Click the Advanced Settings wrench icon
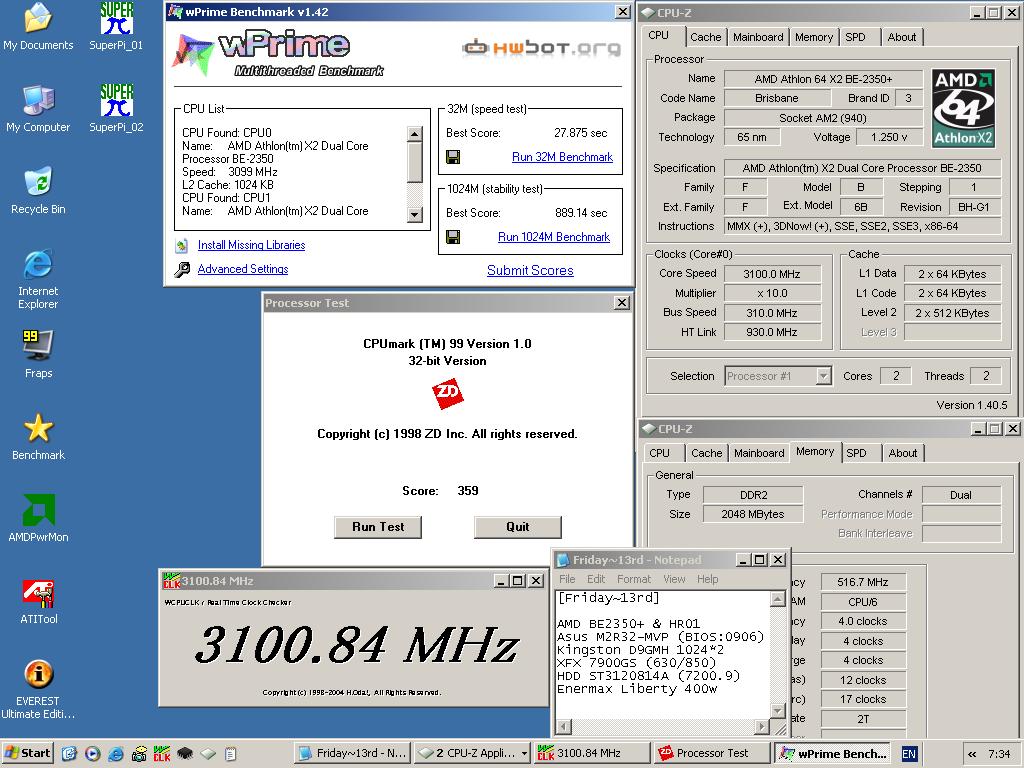1024x768 pixels. click(x=182, y=269)
